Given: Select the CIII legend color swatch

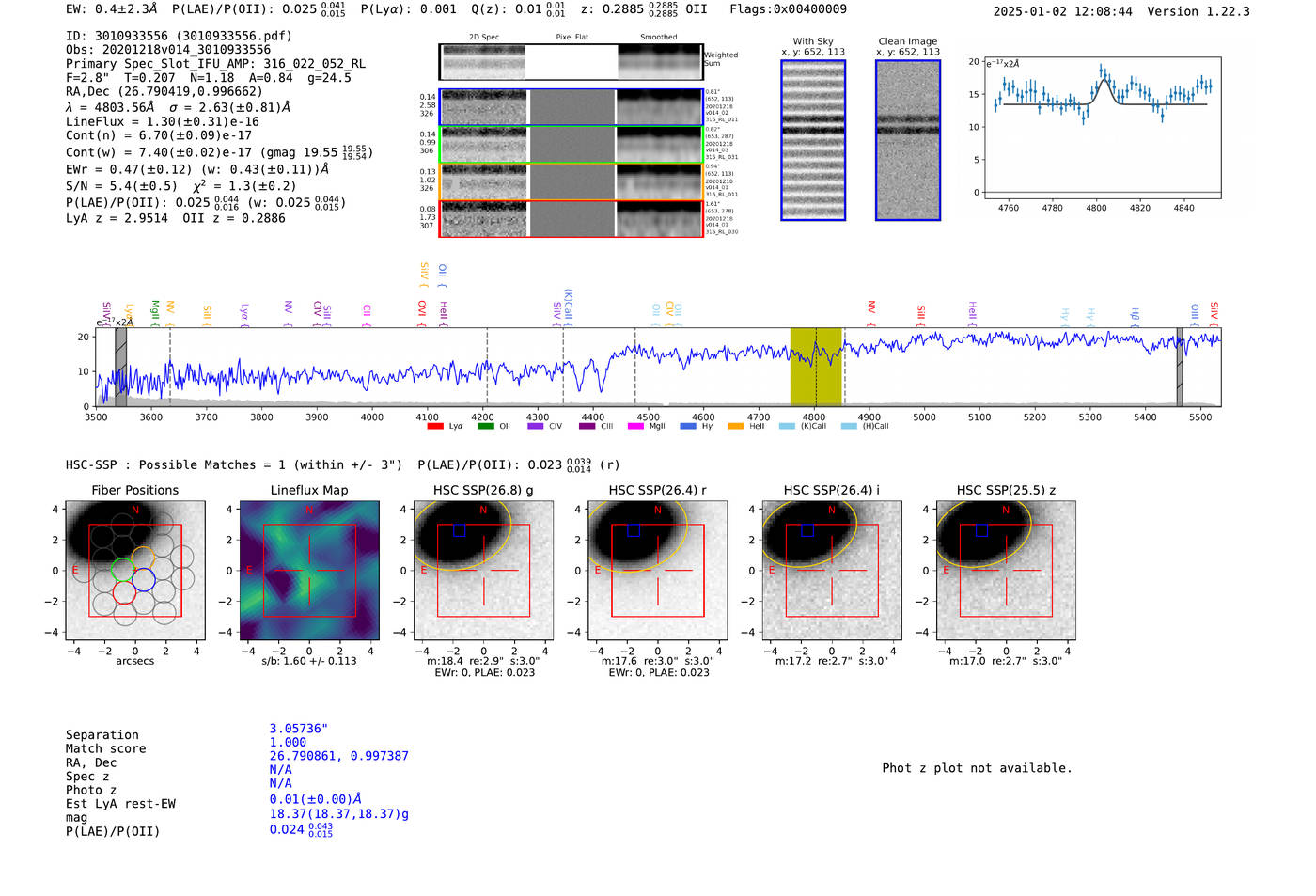Looking at the screenshot, I should click(x=587, y=426).
